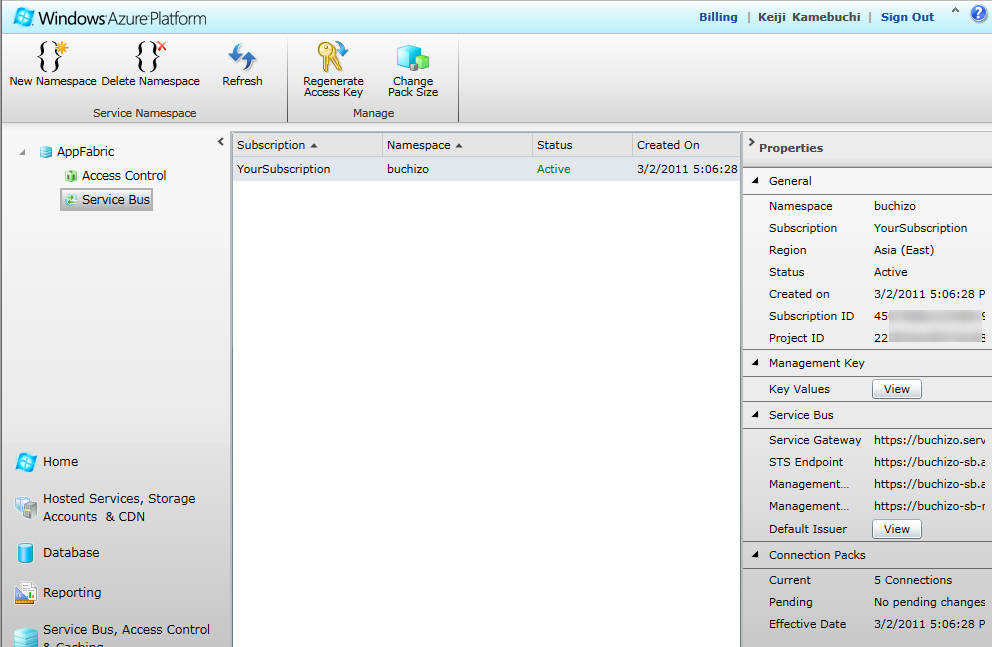The width and height of the screenshot is (992, 647).
Task: View the Default Issuer
Action: 896,529
